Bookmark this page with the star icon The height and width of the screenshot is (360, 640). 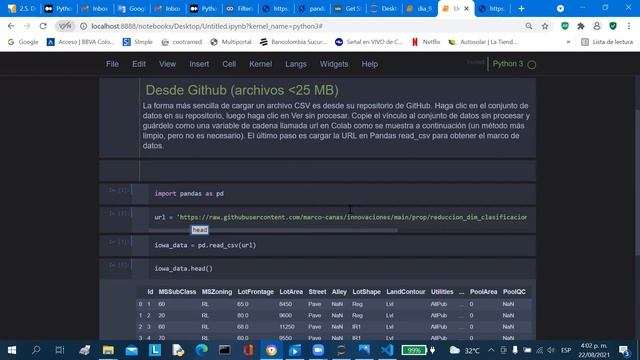[x=545, y=26]
